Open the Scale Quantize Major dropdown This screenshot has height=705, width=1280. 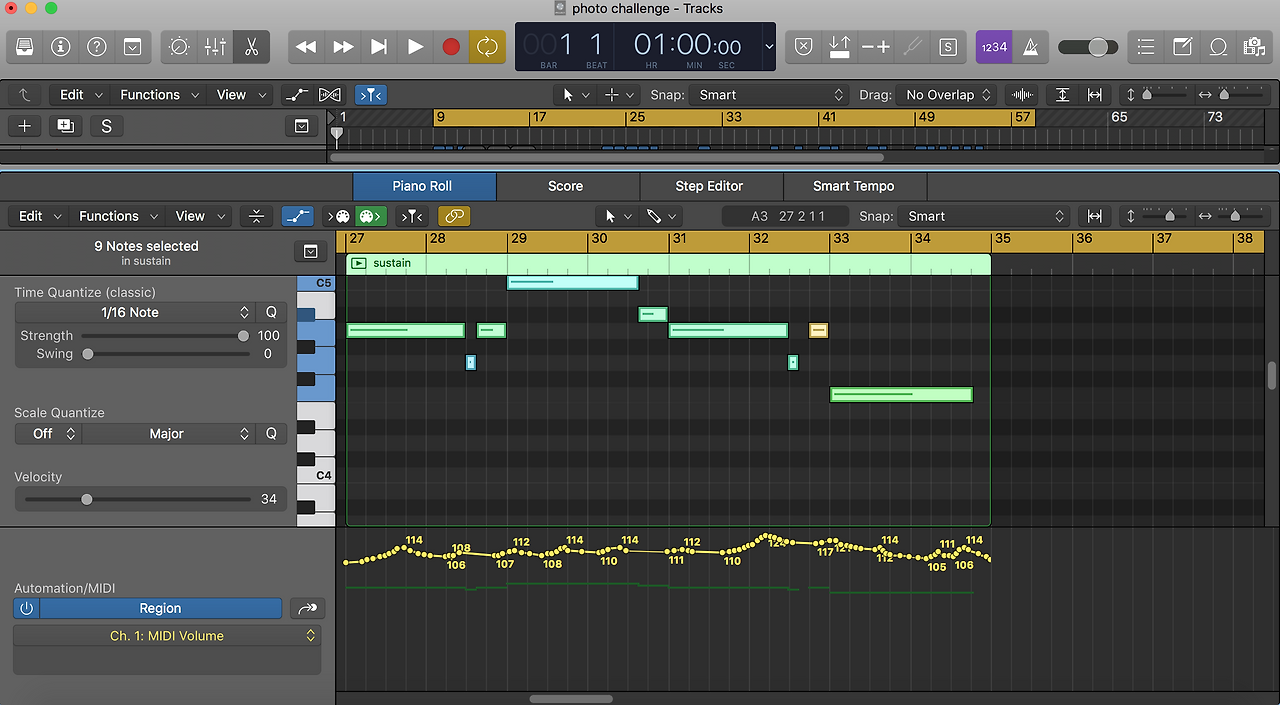pyautogui.click(x=168, y=434)
